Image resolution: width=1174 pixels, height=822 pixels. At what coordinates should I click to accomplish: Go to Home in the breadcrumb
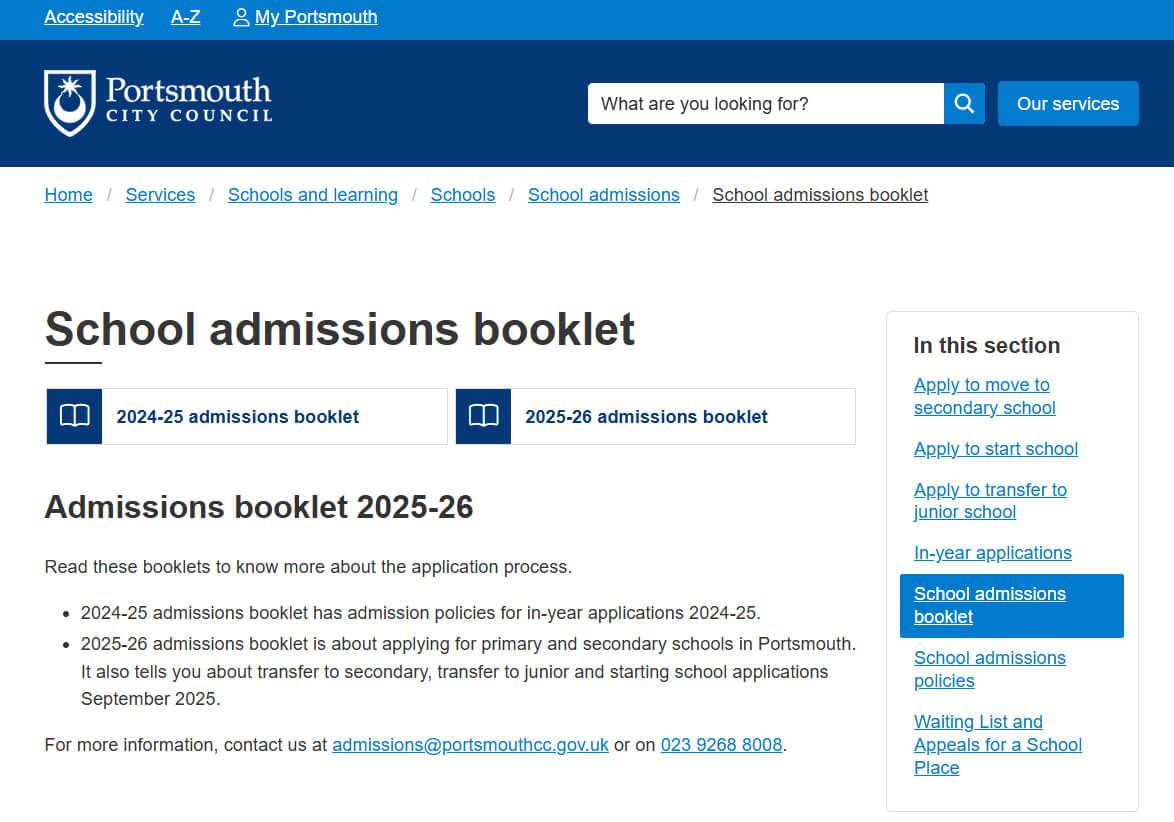coord(69,195)
